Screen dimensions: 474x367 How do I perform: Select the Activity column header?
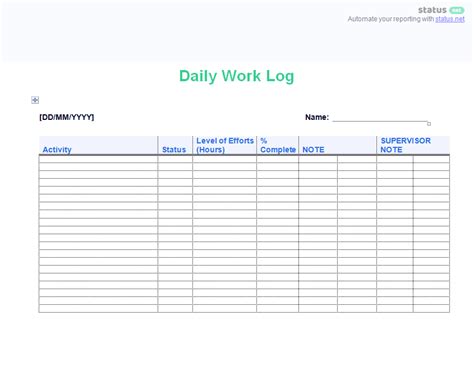pyautogui.click(x=57, y=150)
